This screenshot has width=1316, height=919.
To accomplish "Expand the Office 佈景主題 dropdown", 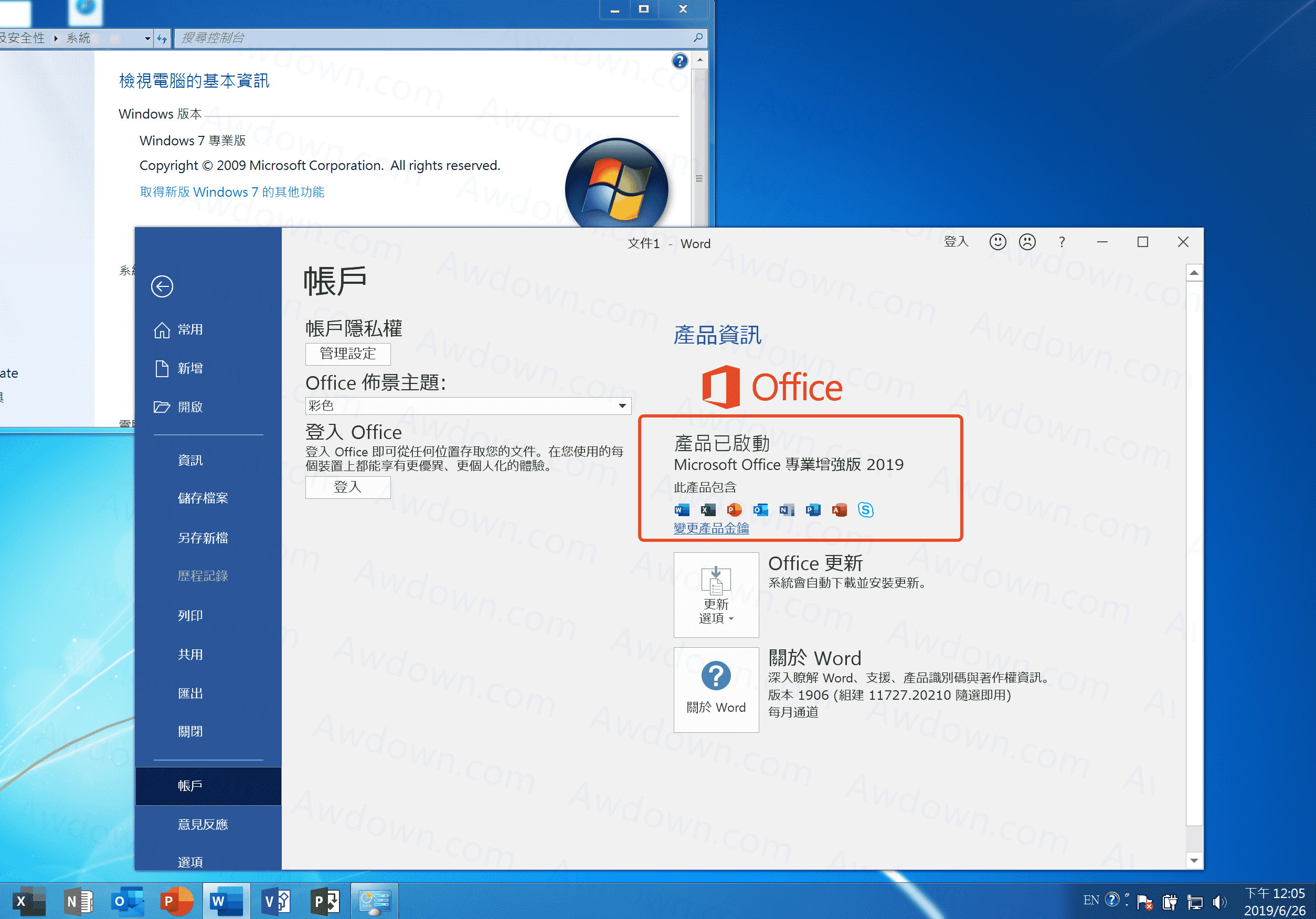I will click(x=622, y=405).
